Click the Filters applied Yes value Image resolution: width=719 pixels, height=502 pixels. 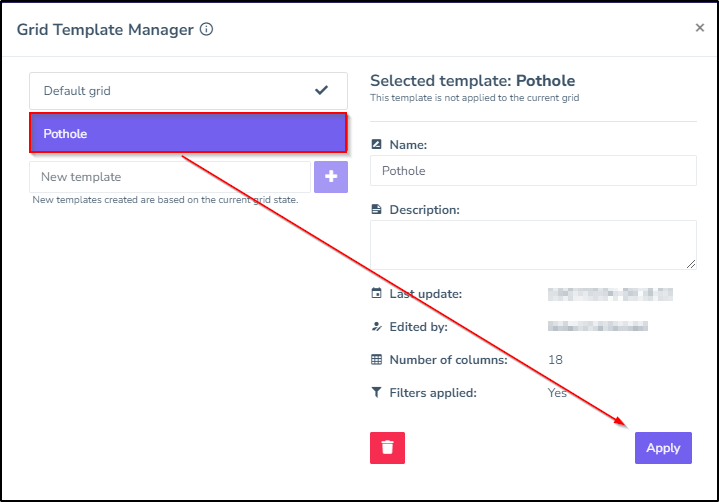coord(557,393)
